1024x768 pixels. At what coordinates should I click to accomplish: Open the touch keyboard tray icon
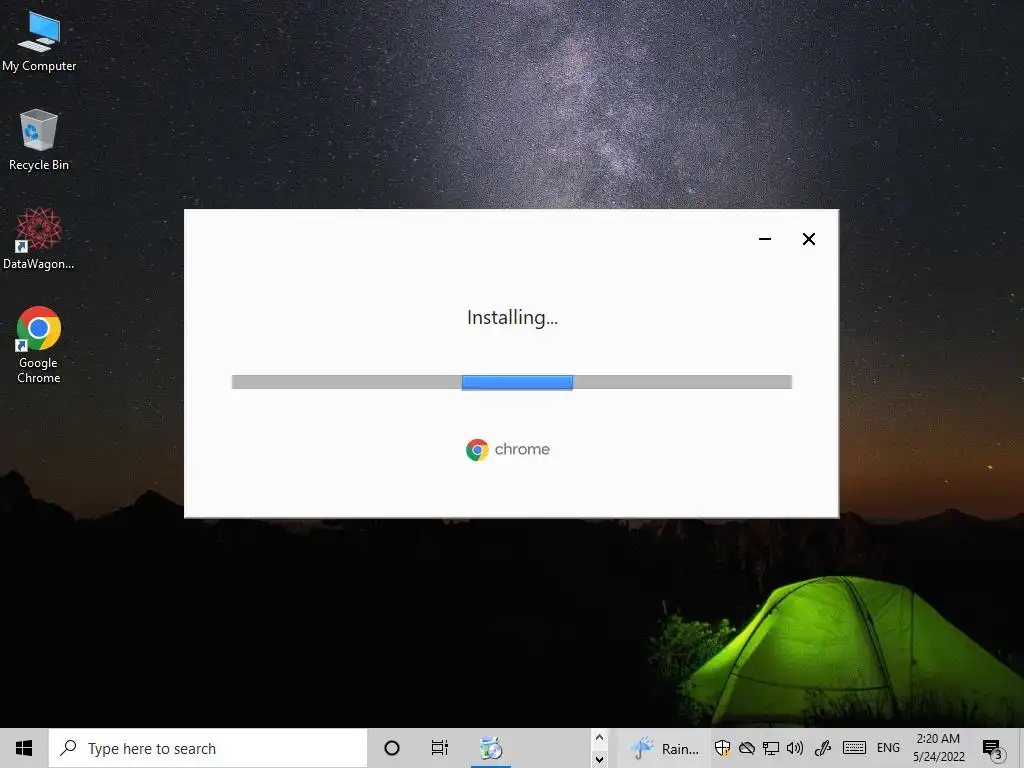click(x=854, y=748)
